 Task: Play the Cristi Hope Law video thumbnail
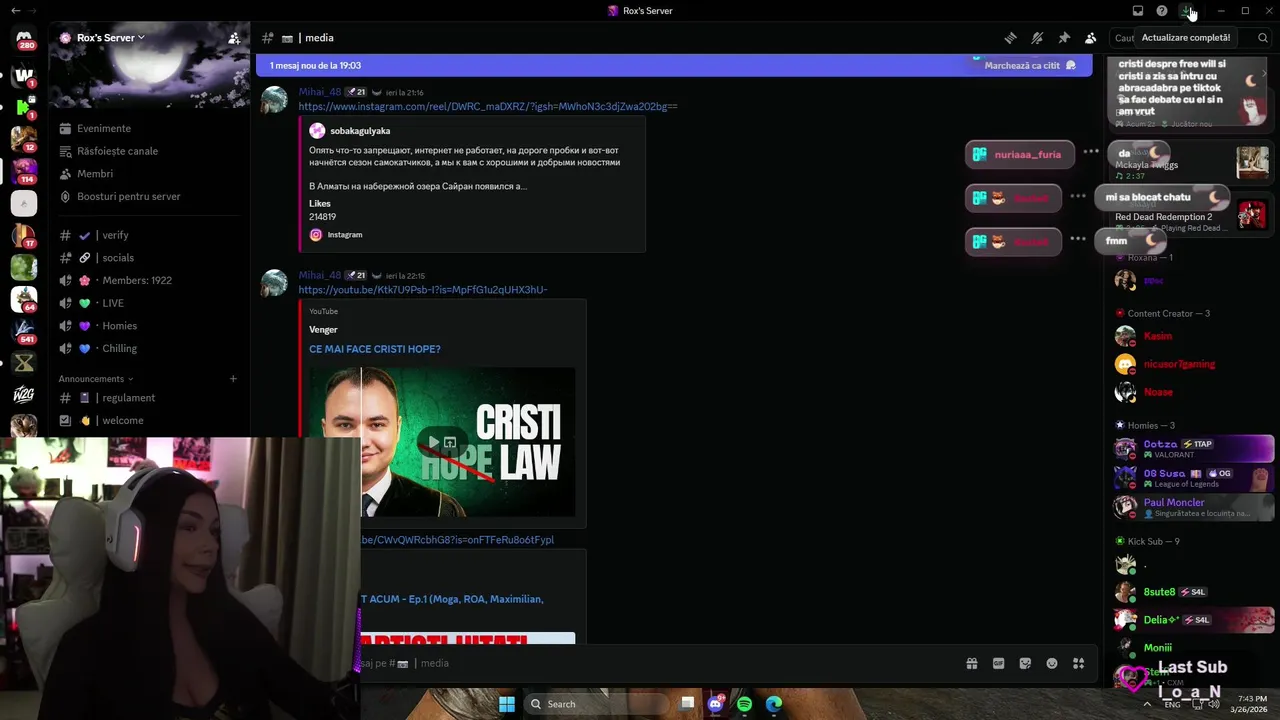pos(442,442)
